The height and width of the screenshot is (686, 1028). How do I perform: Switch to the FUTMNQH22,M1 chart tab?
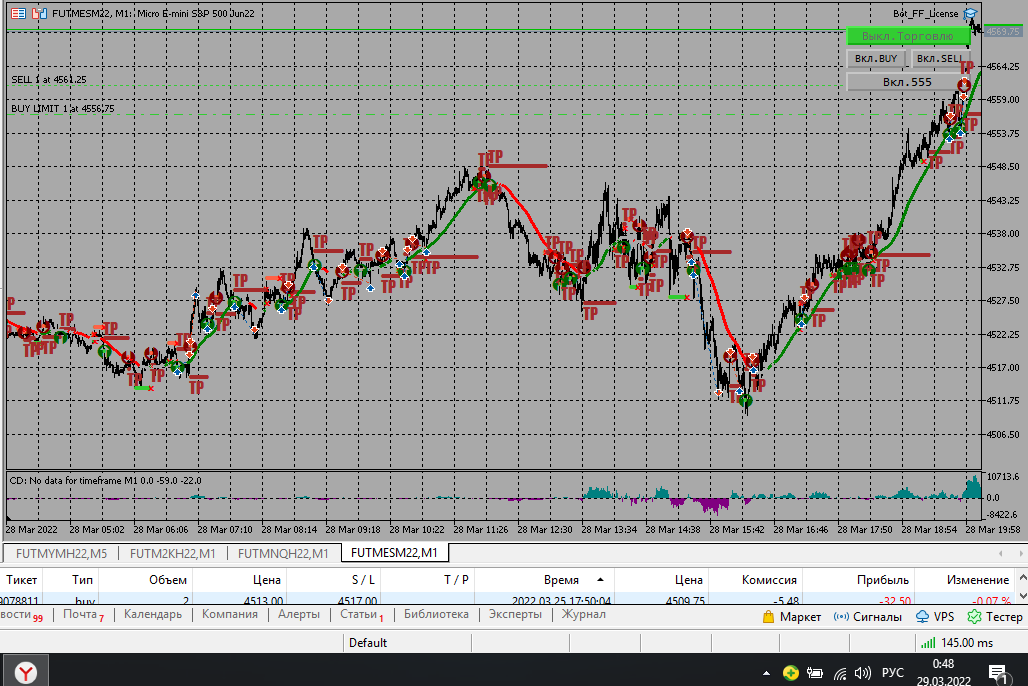(283, 553)
